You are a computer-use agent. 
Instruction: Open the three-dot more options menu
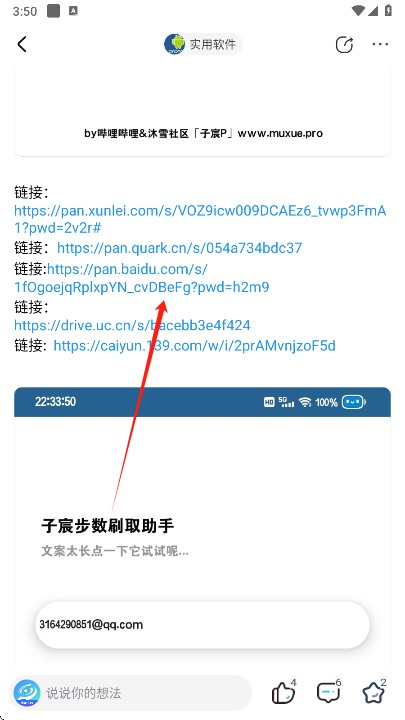click(380, 45)
